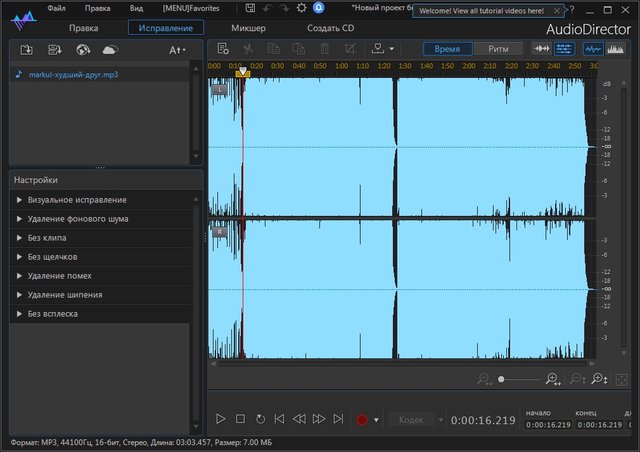Click the Создать CD button
Image resolution: width=640 pixels, height=452 pixels.
[x=330, y=28]
